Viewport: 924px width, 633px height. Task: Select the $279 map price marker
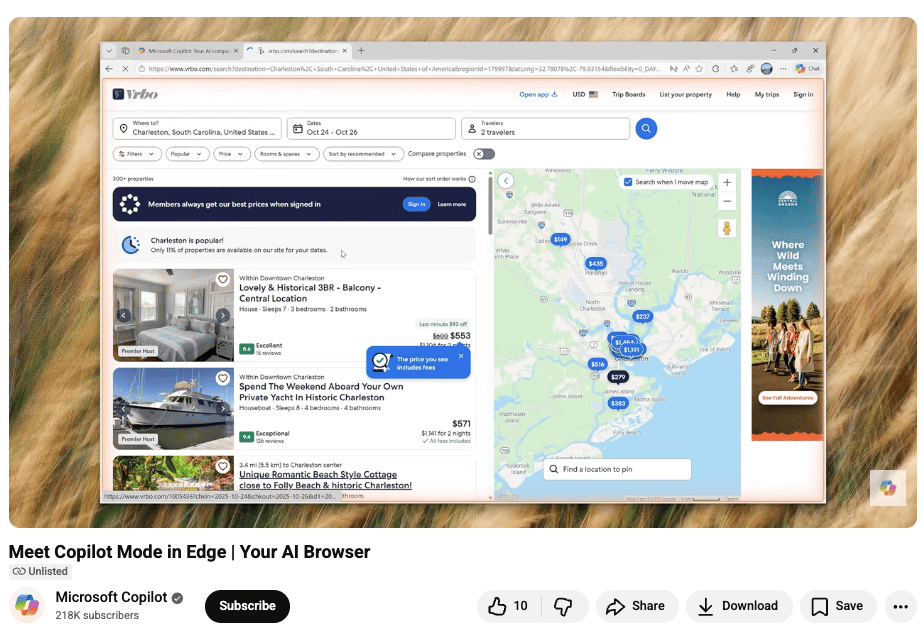click(618, 377)
